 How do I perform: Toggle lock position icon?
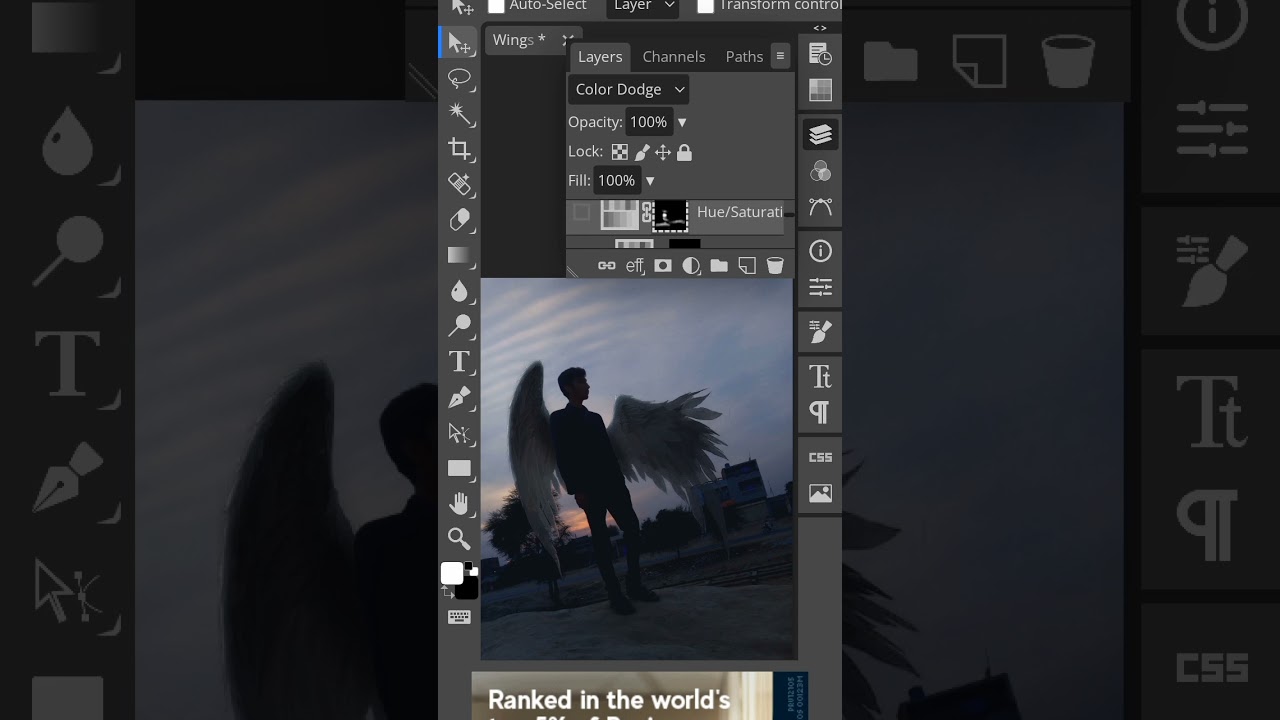point(663,152)
